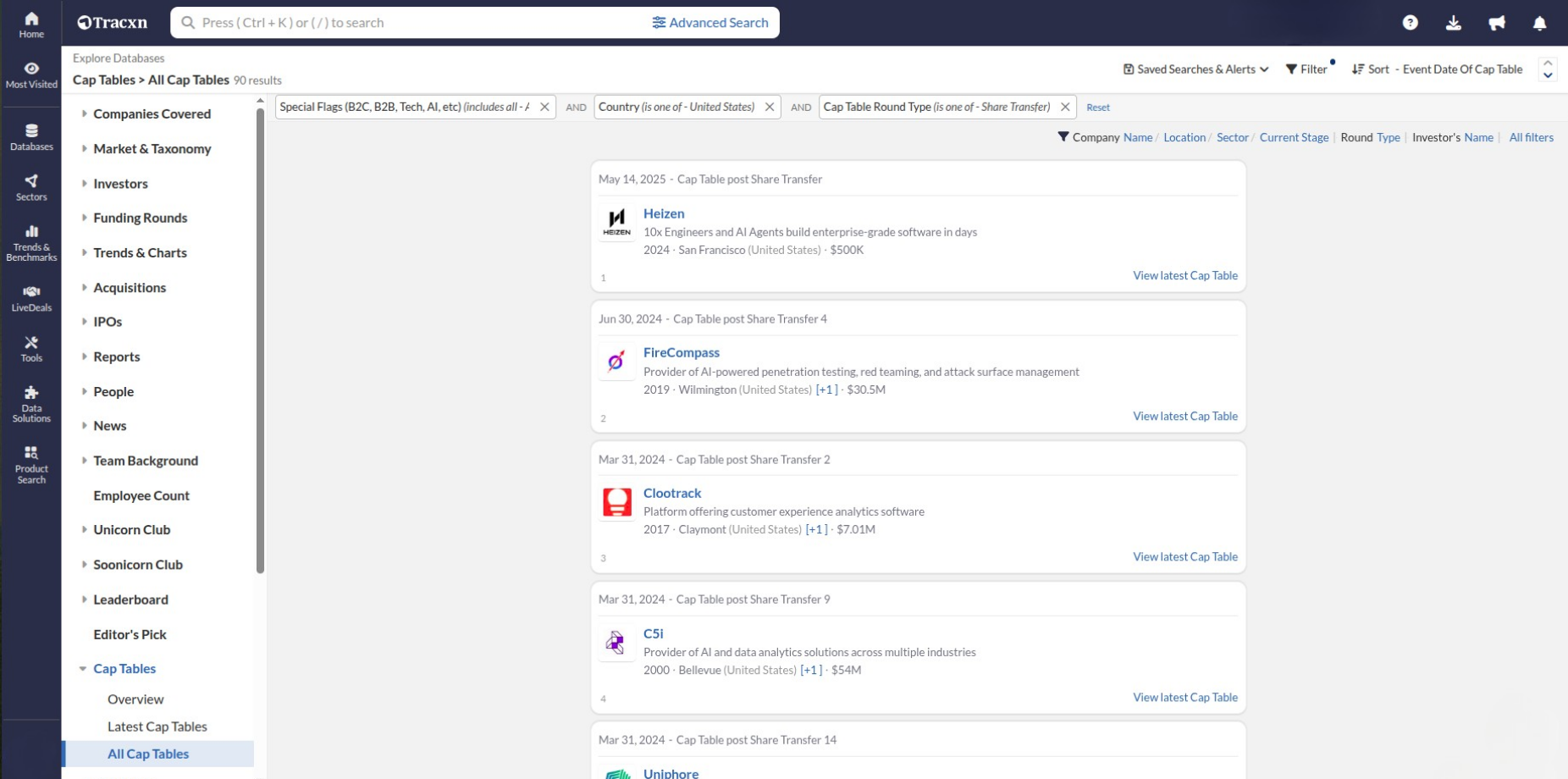Remove the Country filter chip
The width and height of the screenshot is (1568, 779).
770,108
